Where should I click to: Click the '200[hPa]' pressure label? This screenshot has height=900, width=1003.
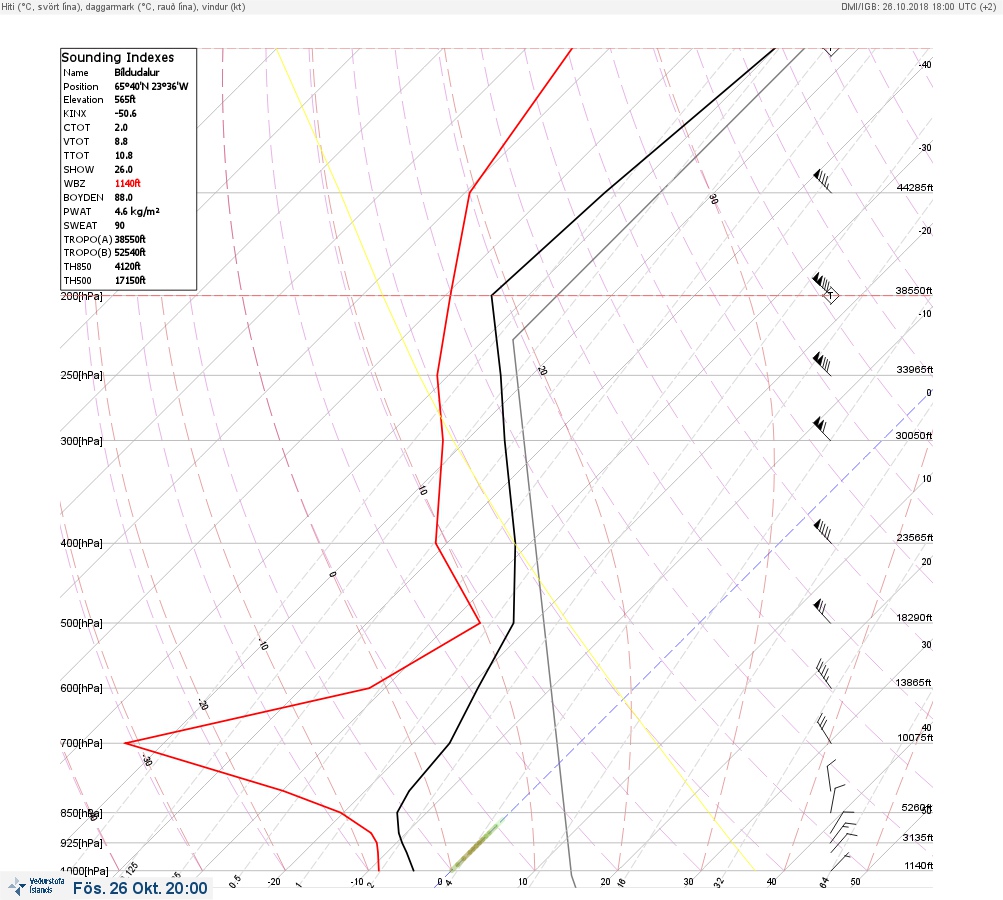pos(81,296)
